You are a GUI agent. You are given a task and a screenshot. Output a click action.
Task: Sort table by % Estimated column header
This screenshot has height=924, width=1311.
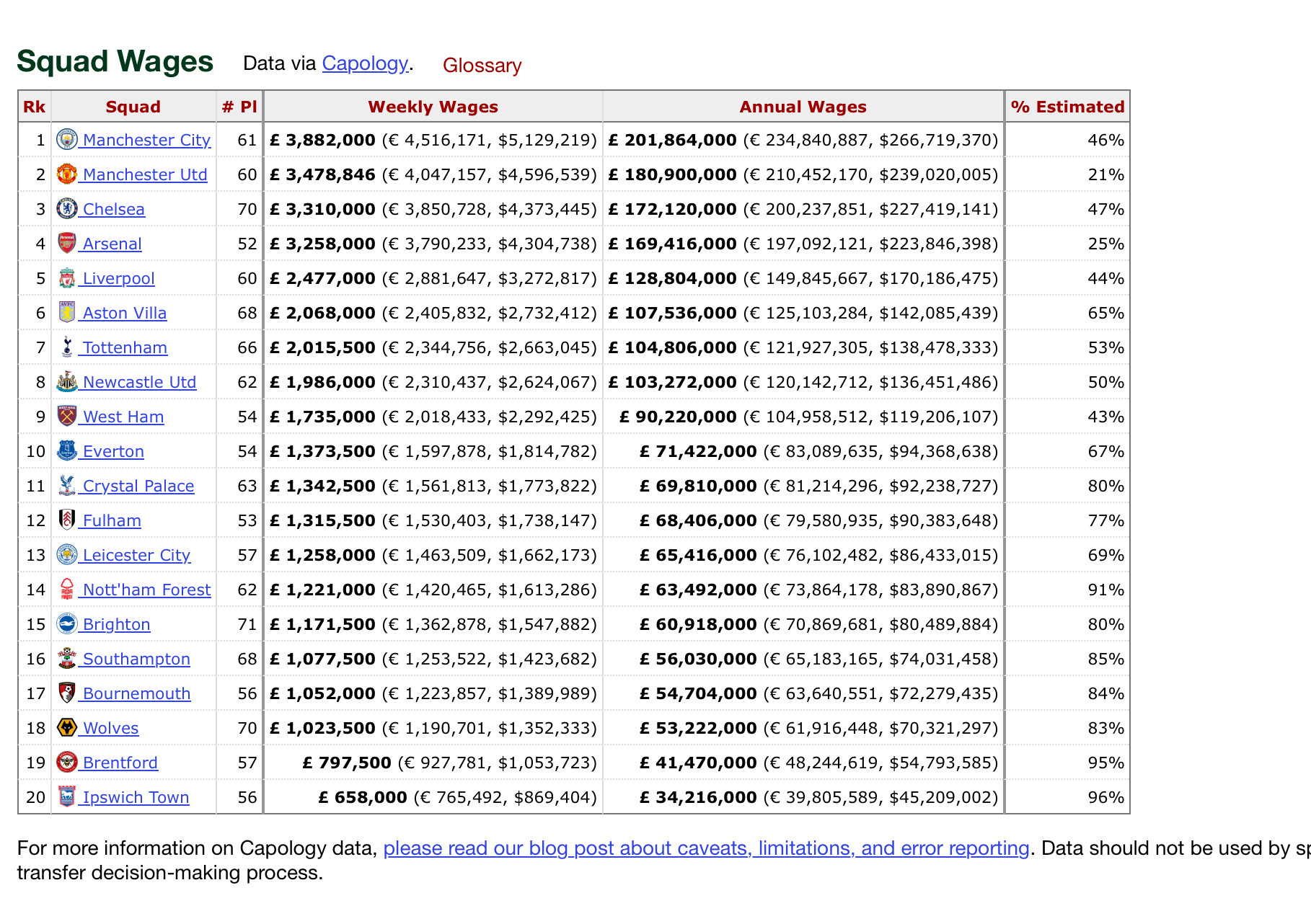coord(1067,107)
